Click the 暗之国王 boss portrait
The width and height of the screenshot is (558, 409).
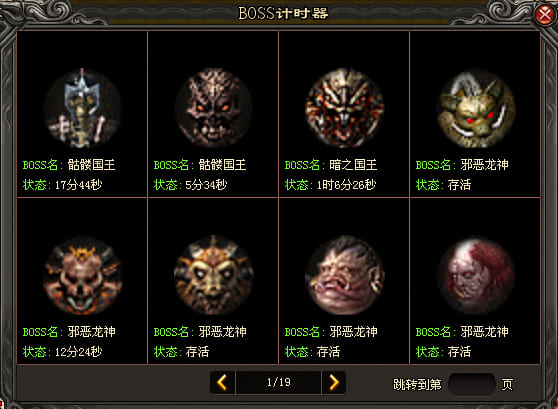pos(344,108)
